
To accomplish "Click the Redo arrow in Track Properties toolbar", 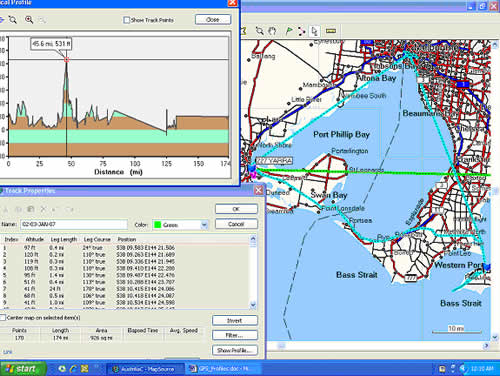I will tap(69, 209).
